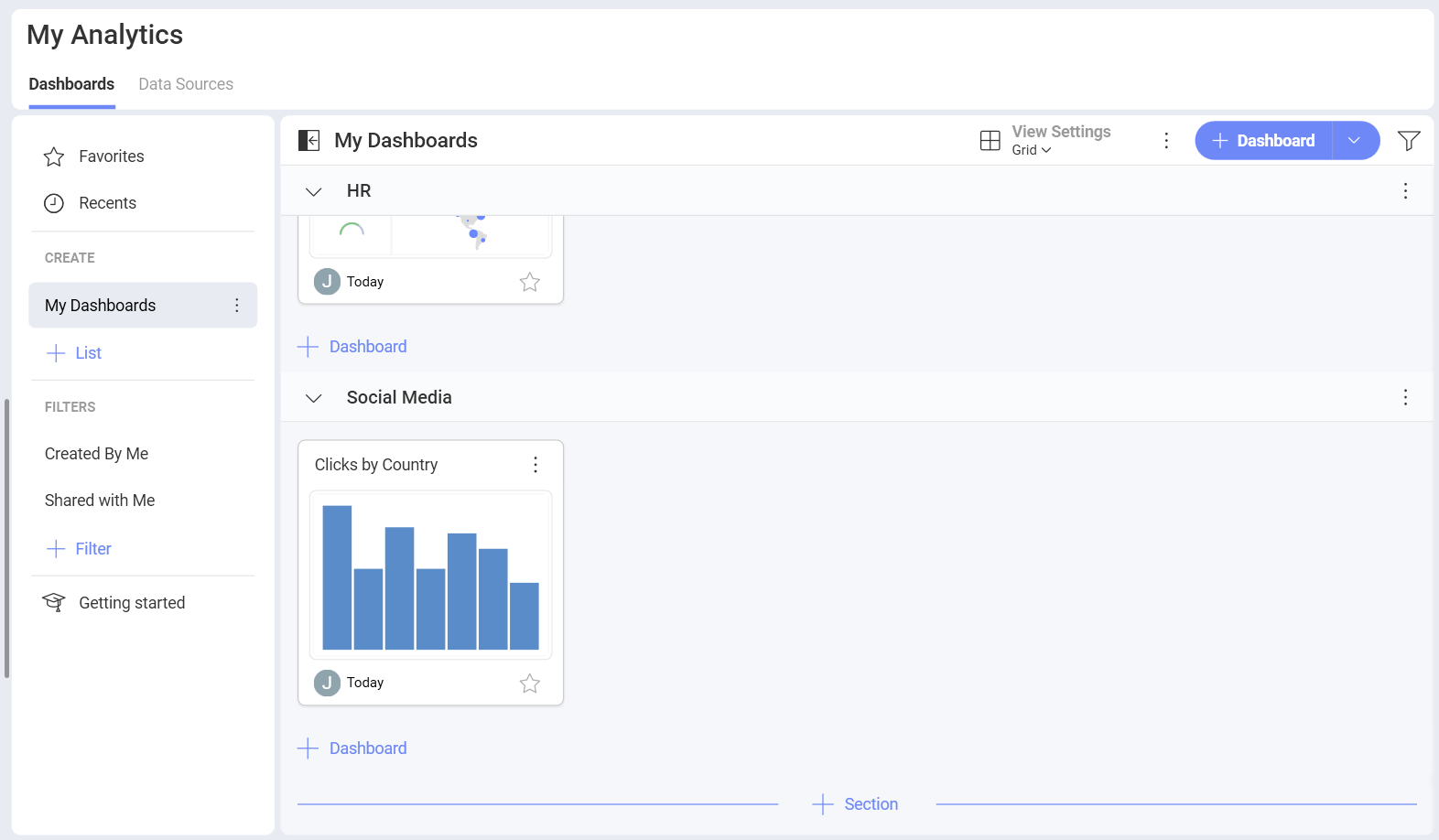Open Social Media section options menu

(x=1405, y=397)
